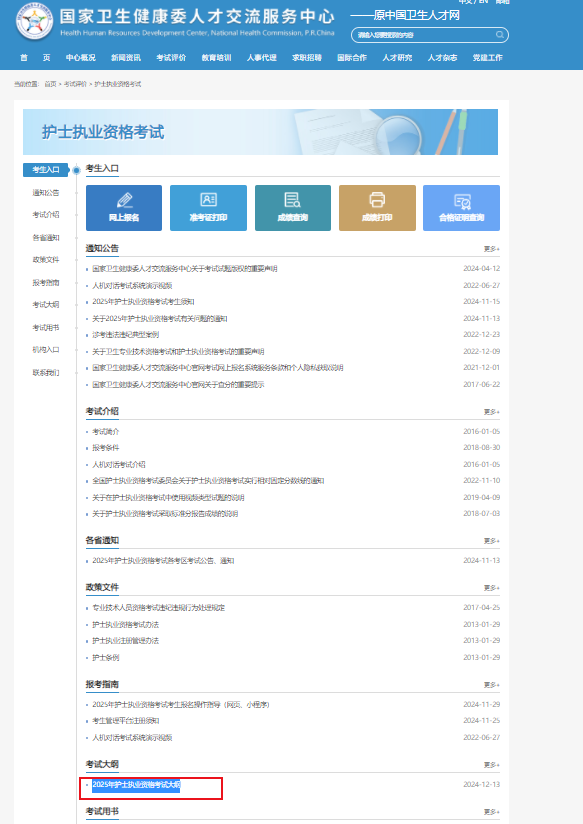The height and width of the screenshot is (824, 583).
Task: Click the search magnifier icon in header
Action: coord(499,35)
